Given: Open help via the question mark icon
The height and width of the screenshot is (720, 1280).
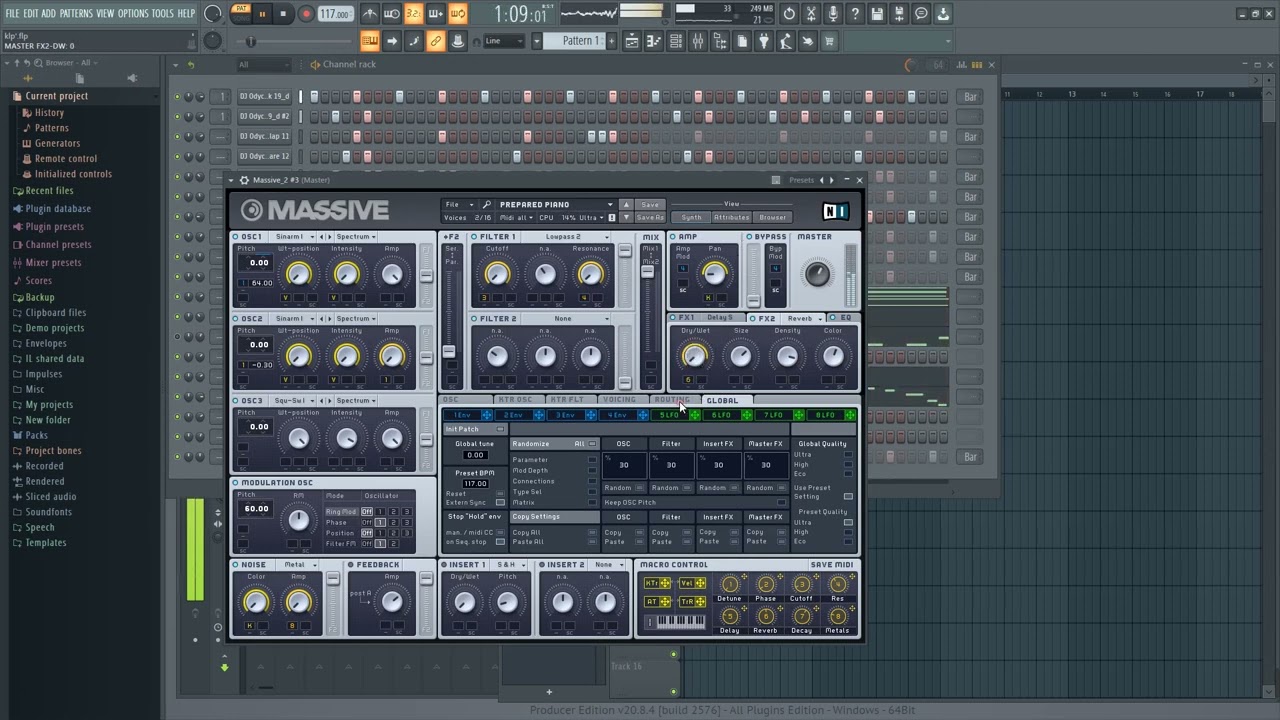Looking at the screenshot, I should click(855, 14).
